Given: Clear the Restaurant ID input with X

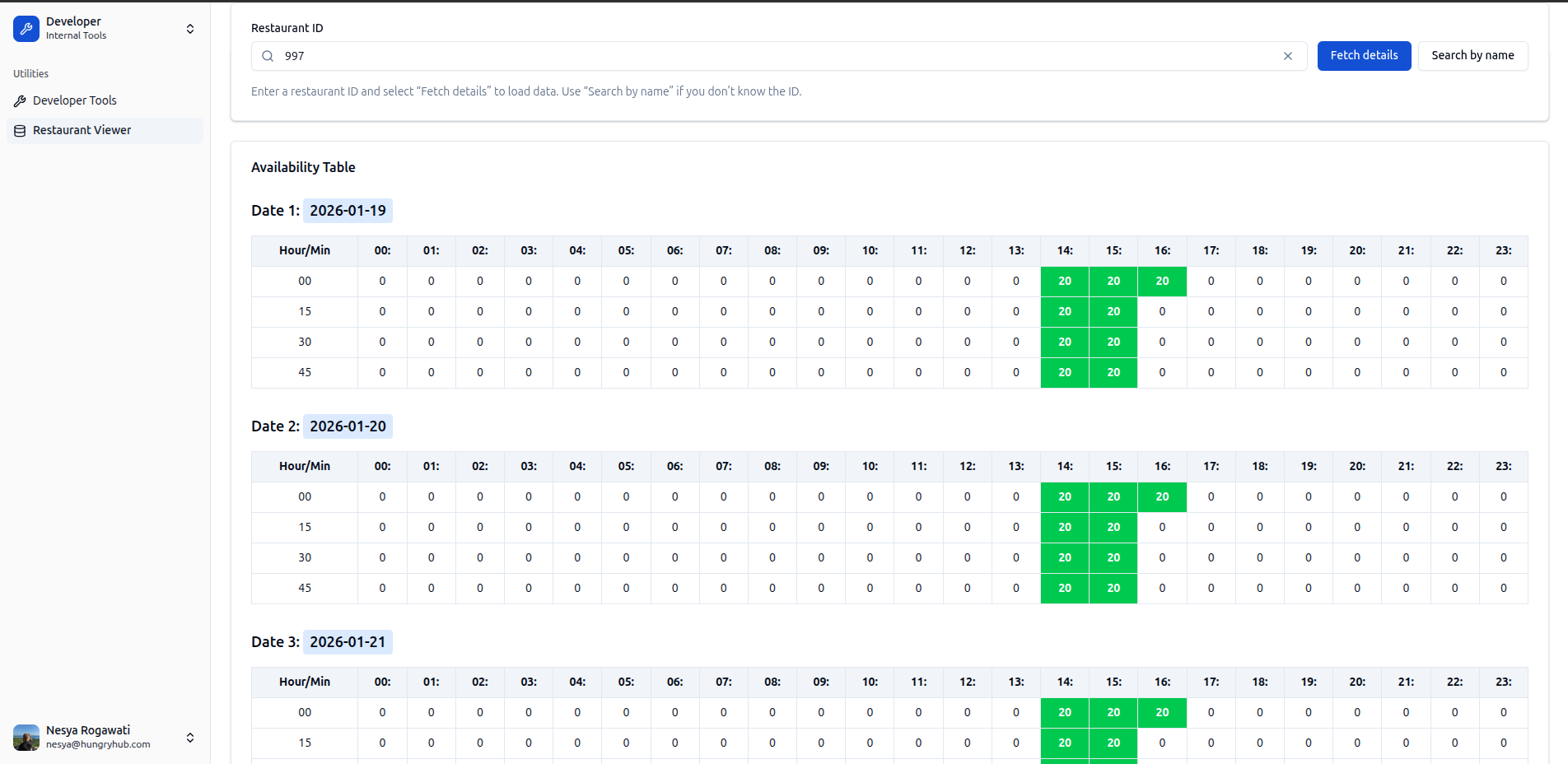Looking at the screenshot, I should point(1287,56).
